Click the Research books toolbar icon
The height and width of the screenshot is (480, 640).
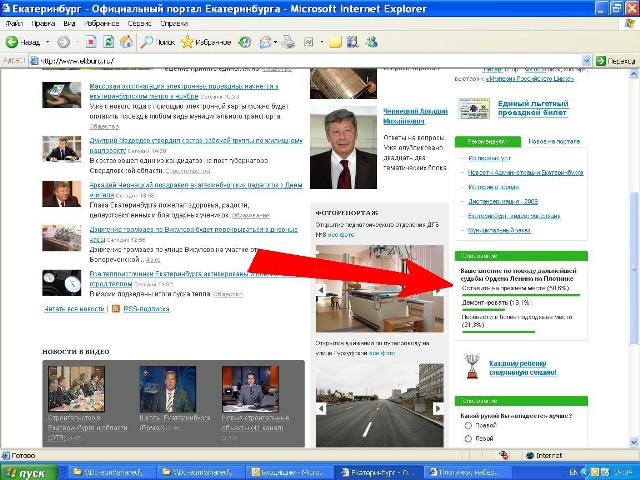pyautogui.click(x=352, y=42)
